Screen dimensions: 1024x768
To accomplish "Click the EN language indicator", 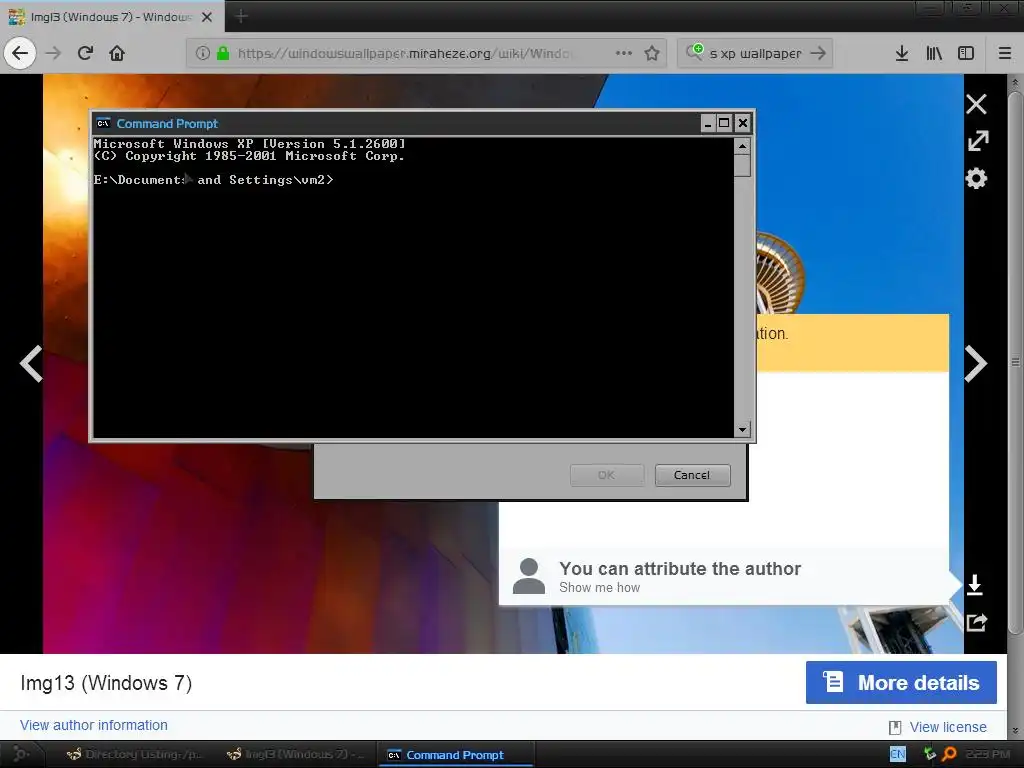I will [898, 754].
